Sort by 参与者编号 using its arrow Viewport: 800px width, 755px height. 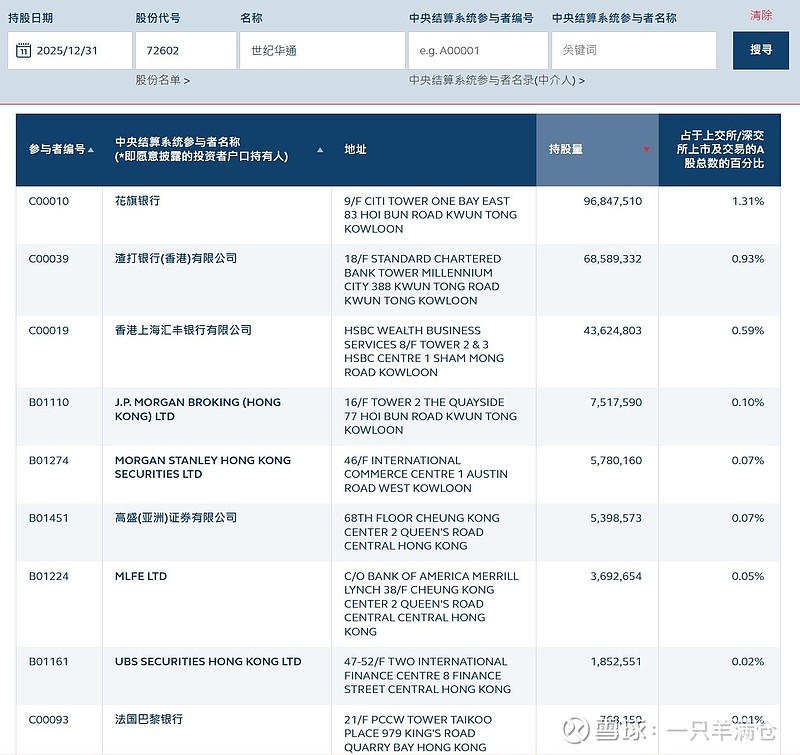[91, 150]
